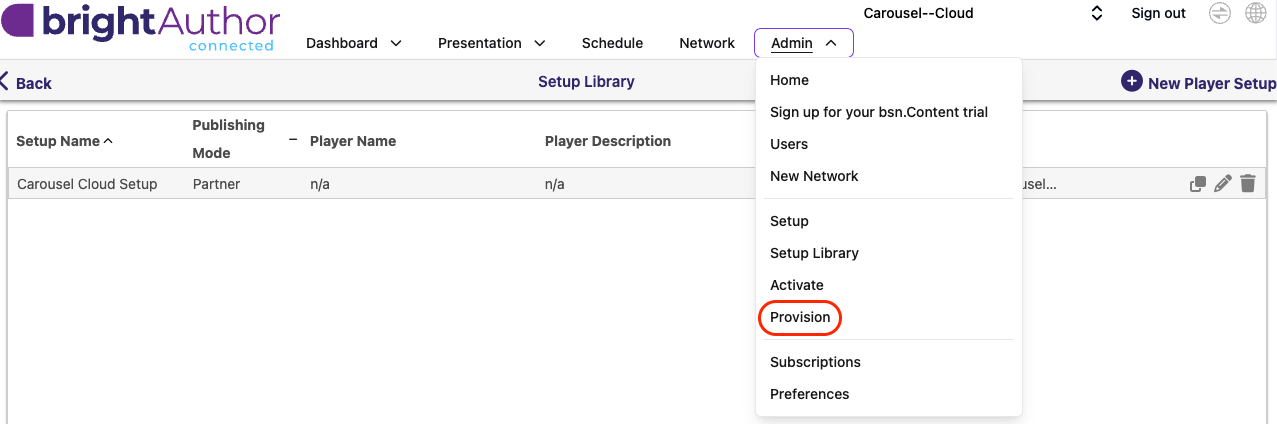
Task: Click the brightAuthor connected logo
Action: tap(140, 27)
